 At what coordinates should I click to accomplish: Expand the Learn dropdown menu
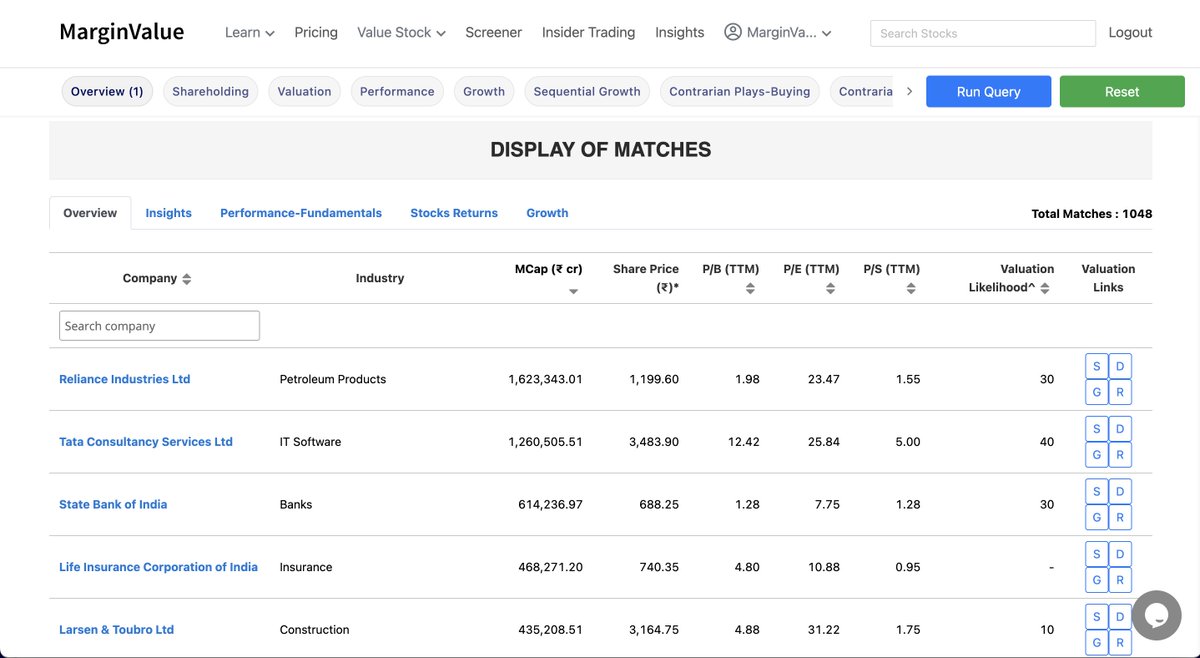pos(249,32)
